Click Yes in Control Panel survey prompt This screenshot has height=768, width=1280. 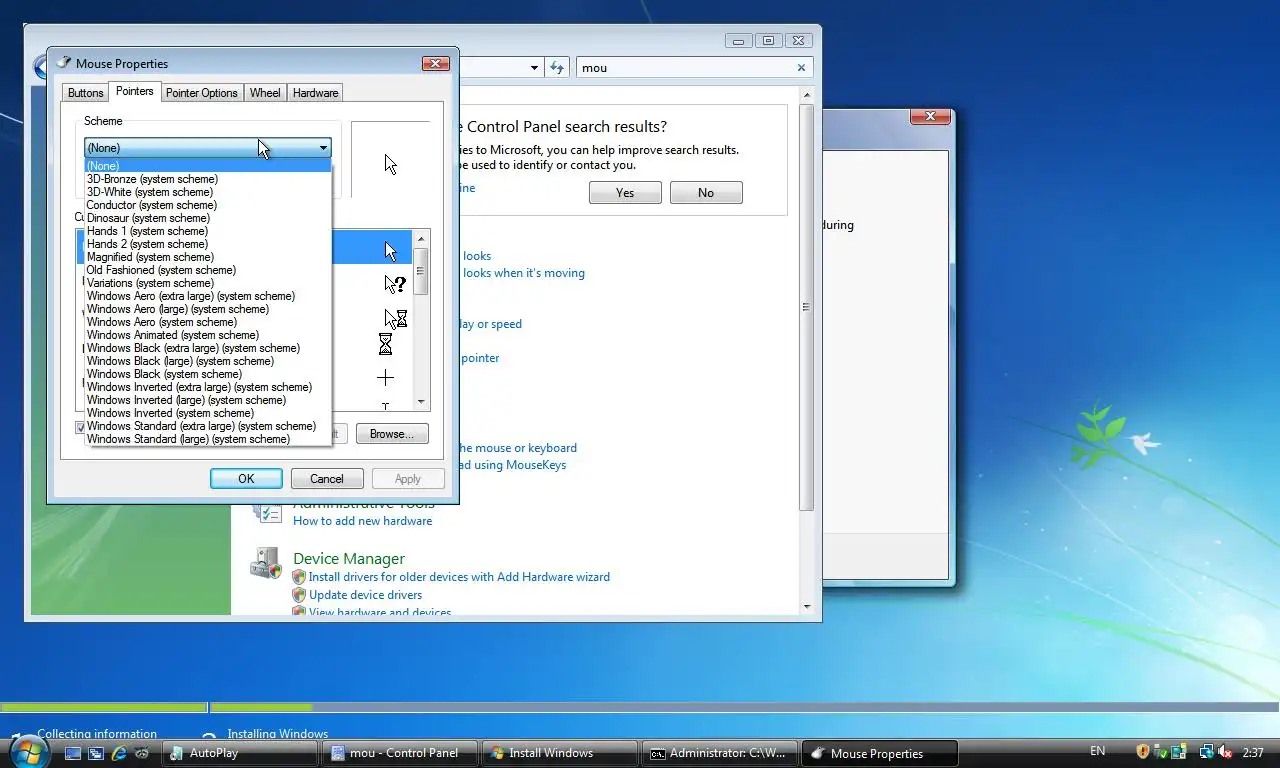point(625,193)
